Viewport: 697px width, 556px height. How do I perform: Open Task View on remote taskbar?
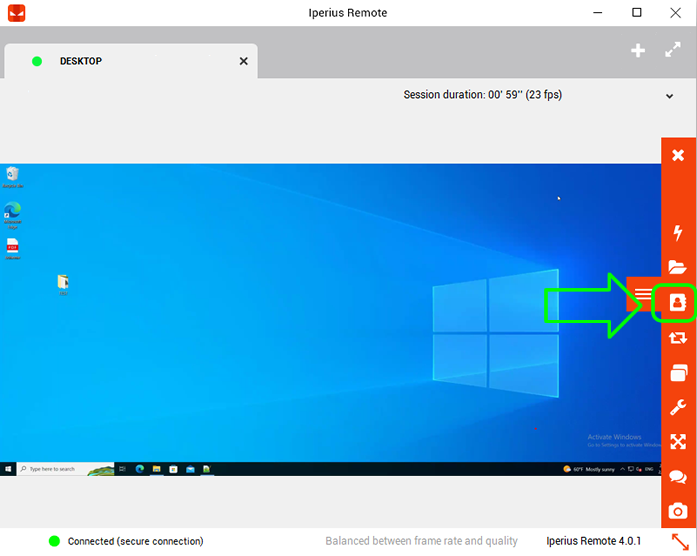coord(123,469)
